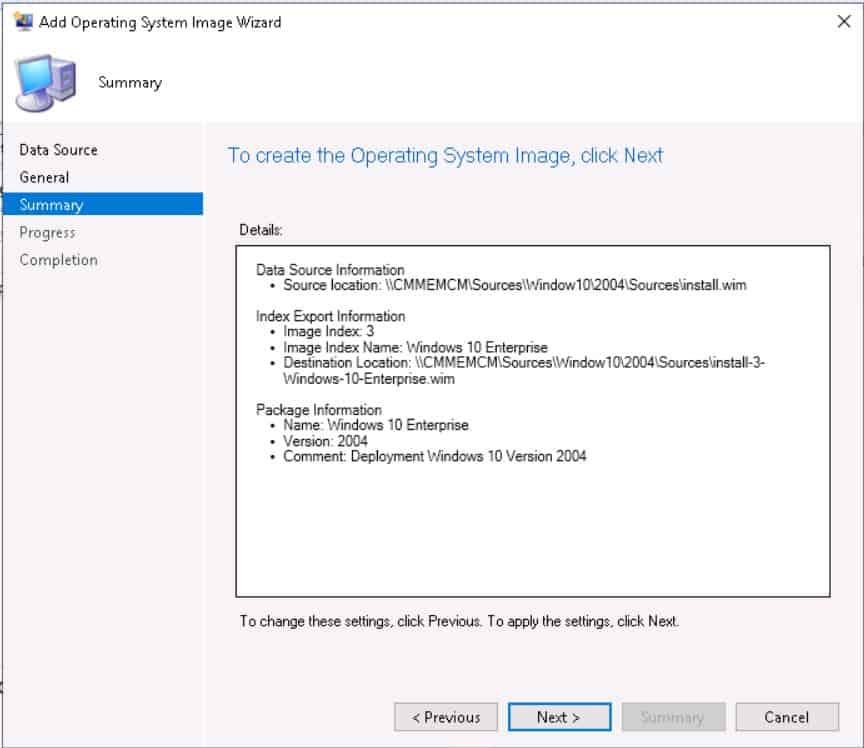
Task: Click 'To create the Operating System Image' heading
Action: click(445, 155)
